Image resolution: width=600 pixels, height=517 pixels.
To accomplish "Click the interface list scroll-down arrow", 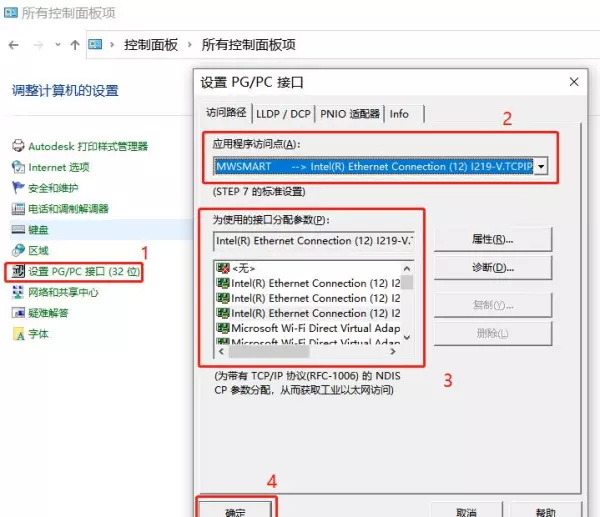I will (x=407, y=337).
